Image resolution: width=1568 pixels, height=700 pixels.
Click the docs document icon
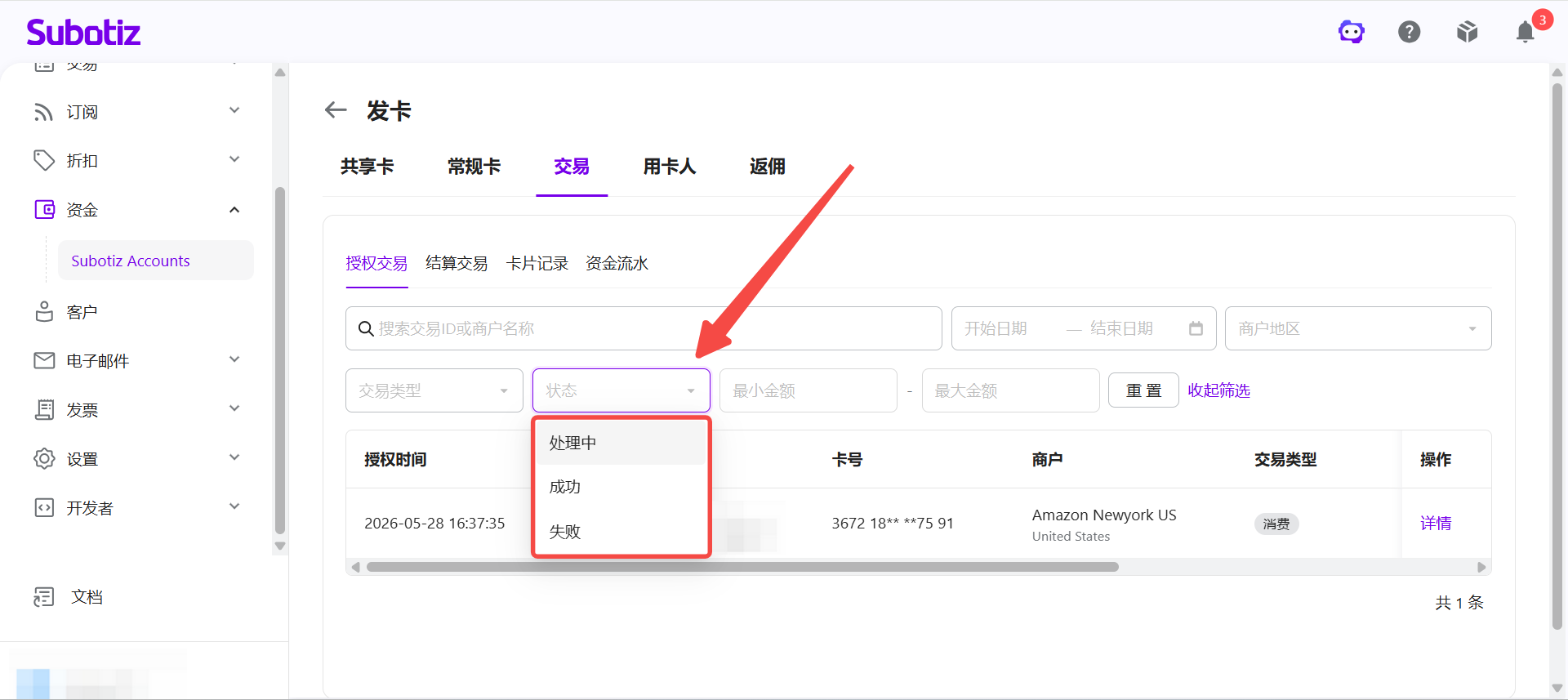[44, 597]
